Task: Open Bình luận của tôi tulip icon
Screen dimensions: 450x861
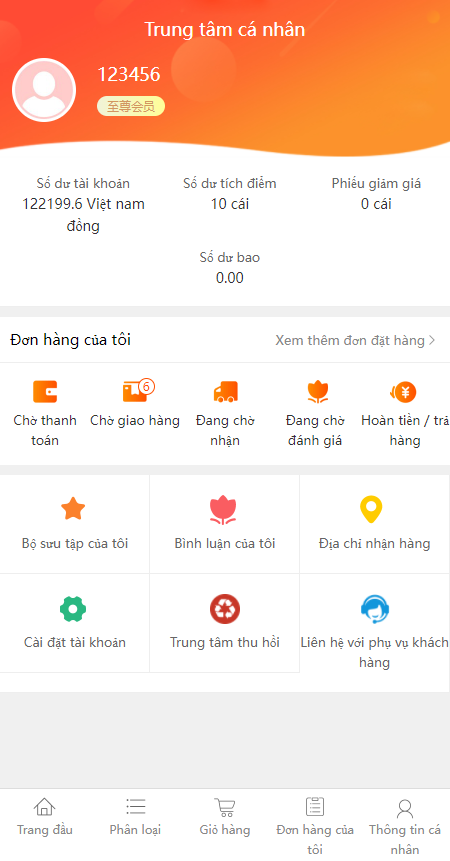Action: coord(223,509)
